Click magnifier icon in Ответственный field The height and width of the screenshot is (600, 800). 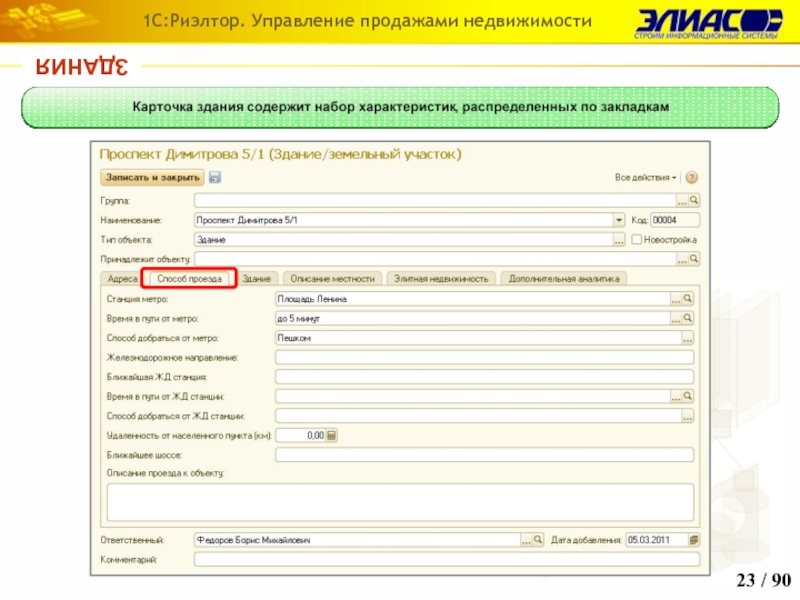538,540
